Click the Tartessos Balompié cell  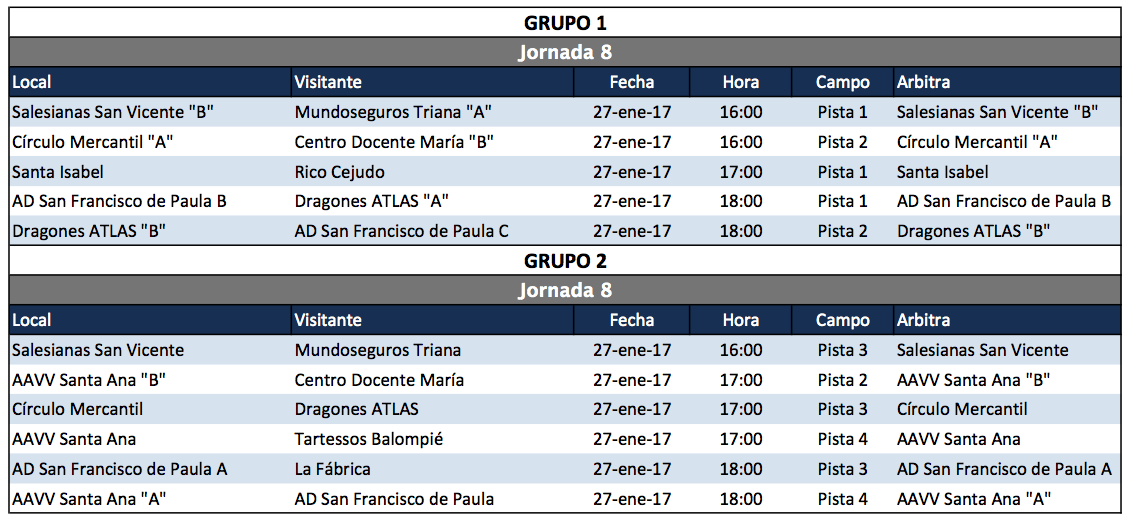click(369, 439)
